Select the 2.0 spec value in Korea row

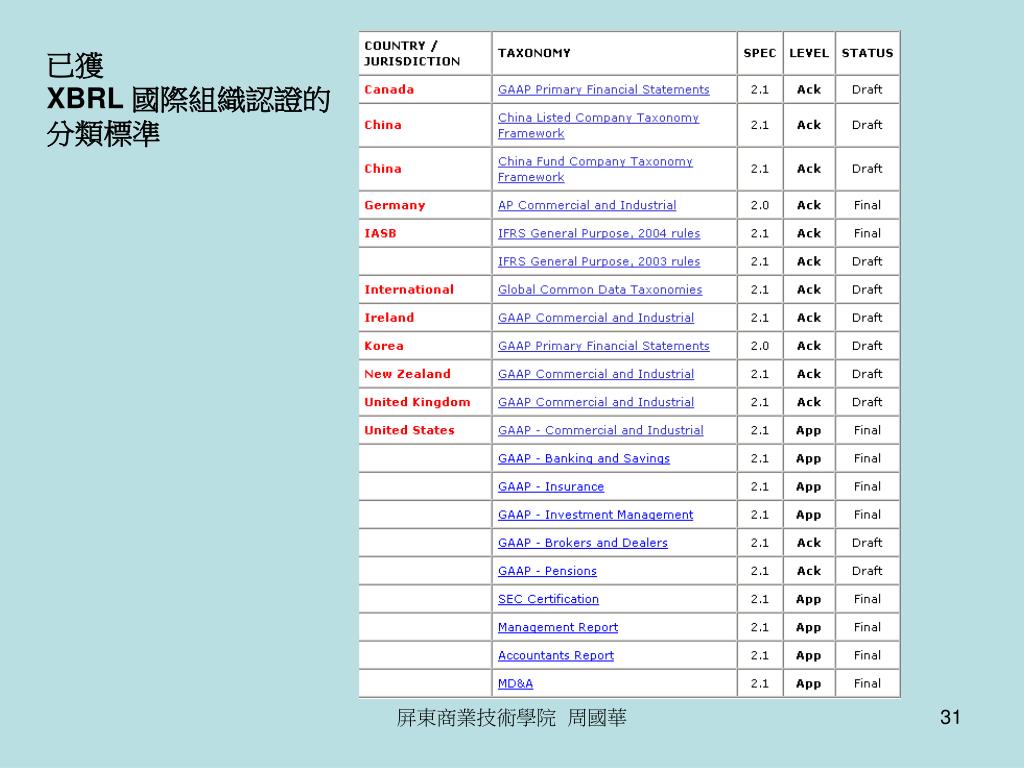[x=760, y=345]
